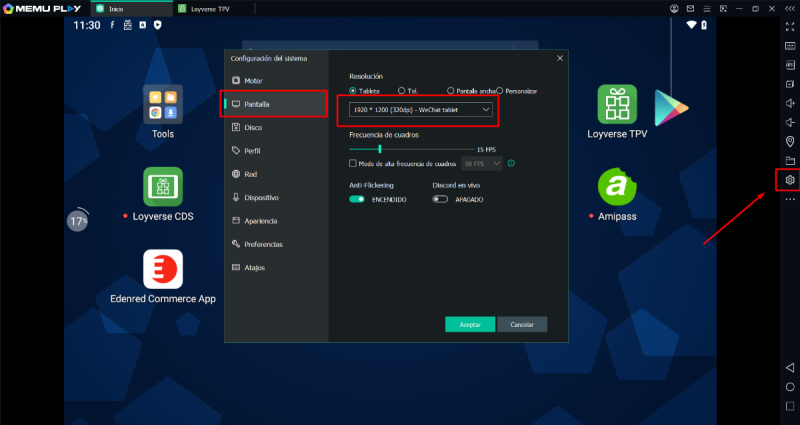Click the shared folder icon in sidebar
Screen dimensions: 800x425
[x=789, y=161]
